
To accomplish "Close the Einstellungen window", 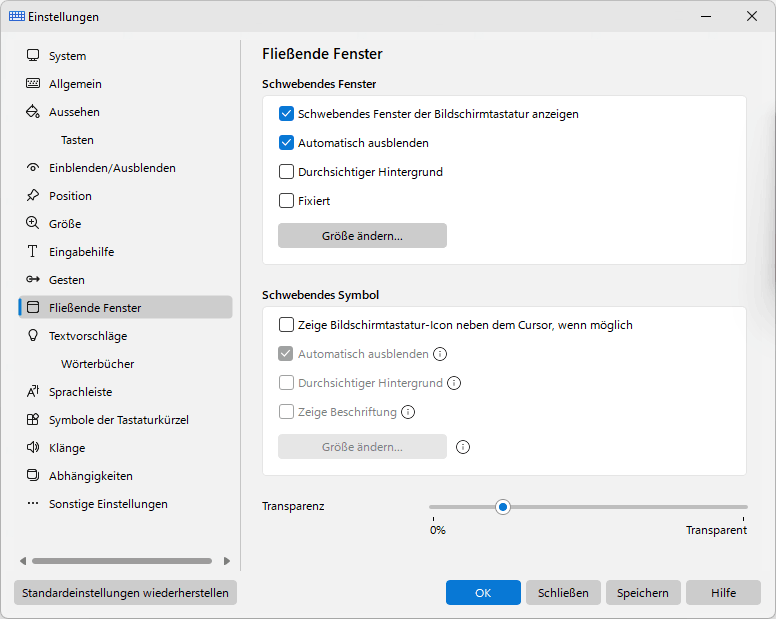I will 752,16.
